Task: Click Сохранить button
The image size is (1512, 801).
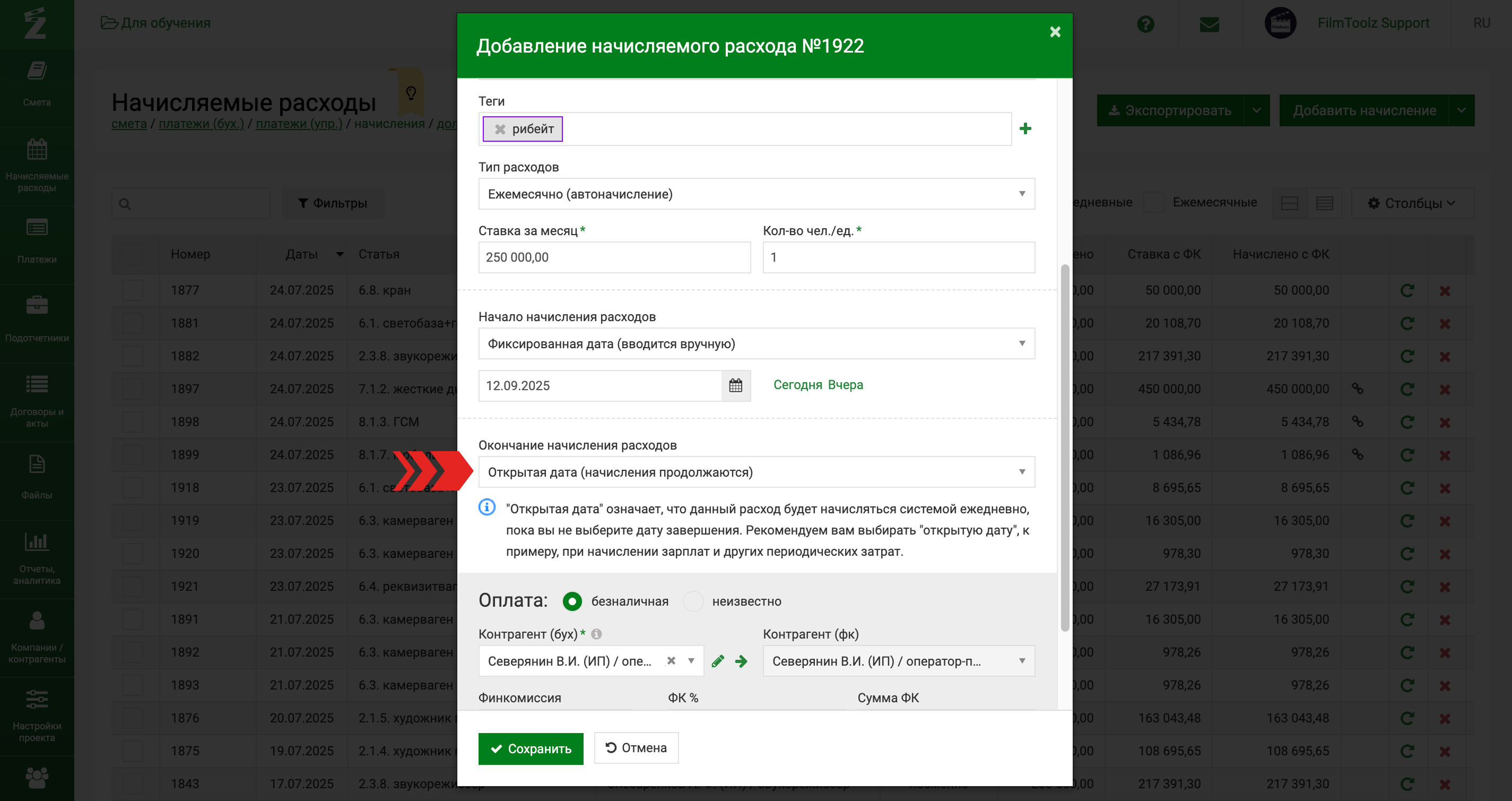Action: pyautogui.click(x=531, y=749)
